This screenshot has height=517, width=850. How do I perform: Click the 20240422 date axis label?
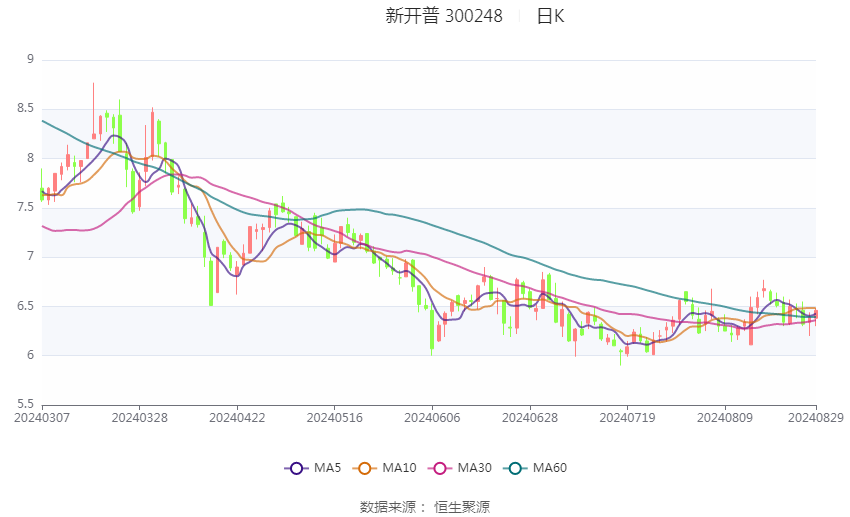(x=237, y=418)
